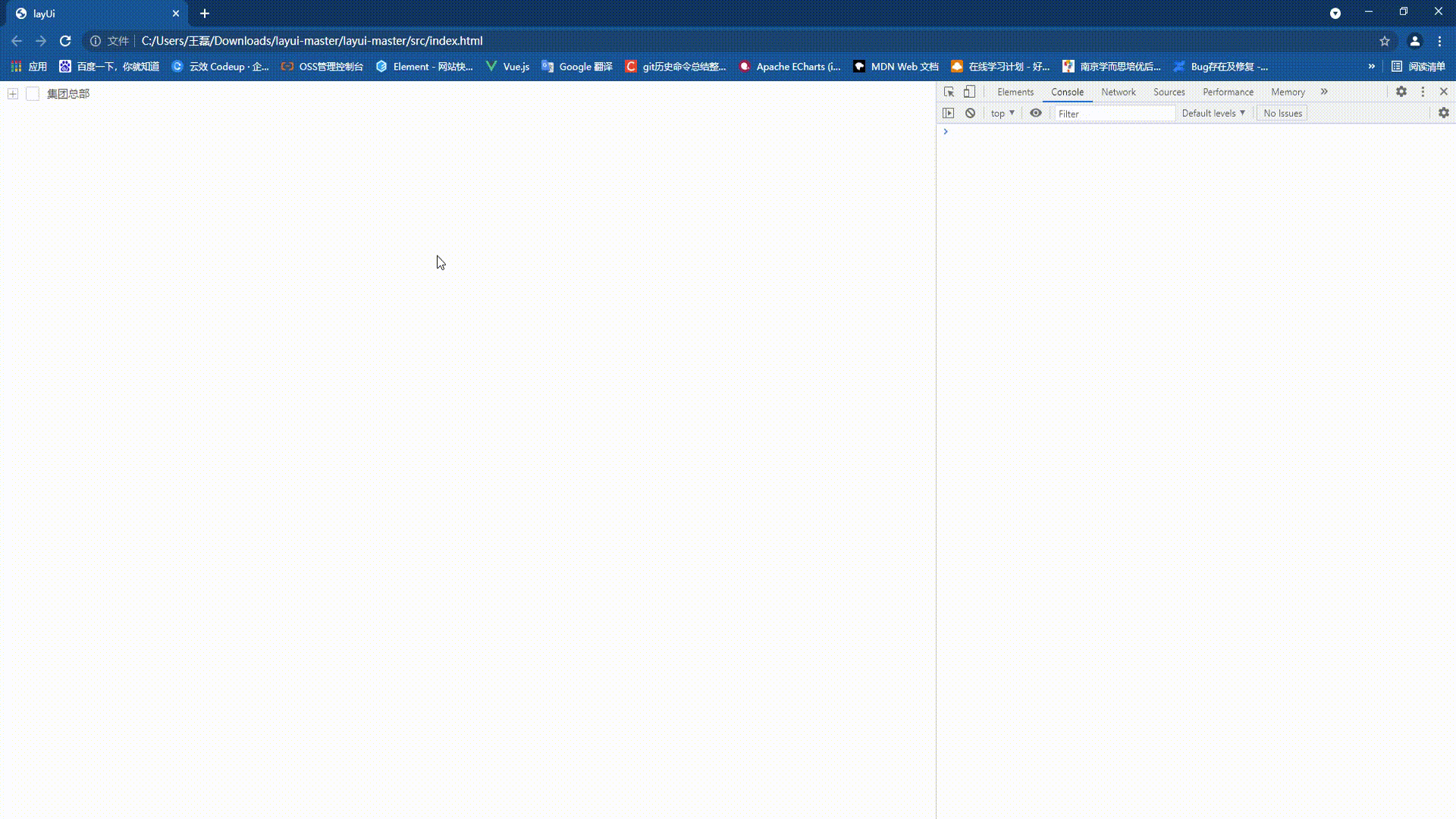This screenshot has height=819, width=1456.
Task: Switch to the Elements tab
Action: pyautogui.click(x=1015, y=92)
